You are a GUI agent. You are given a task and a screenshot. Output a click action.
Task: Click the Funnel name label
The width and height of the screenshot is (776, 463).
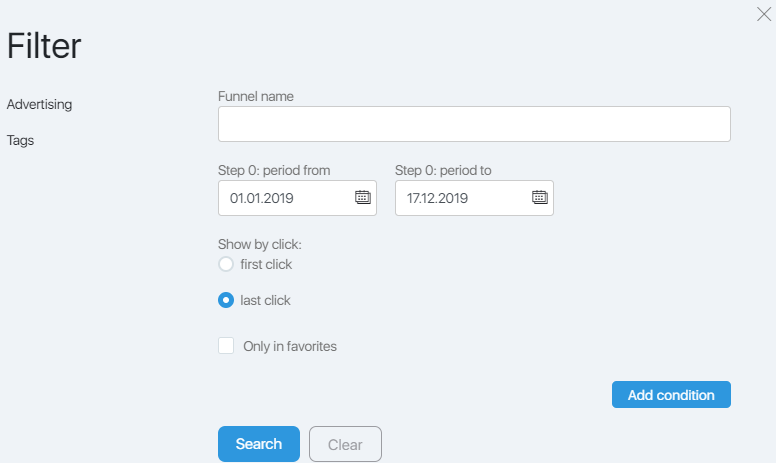click(256, 96)
